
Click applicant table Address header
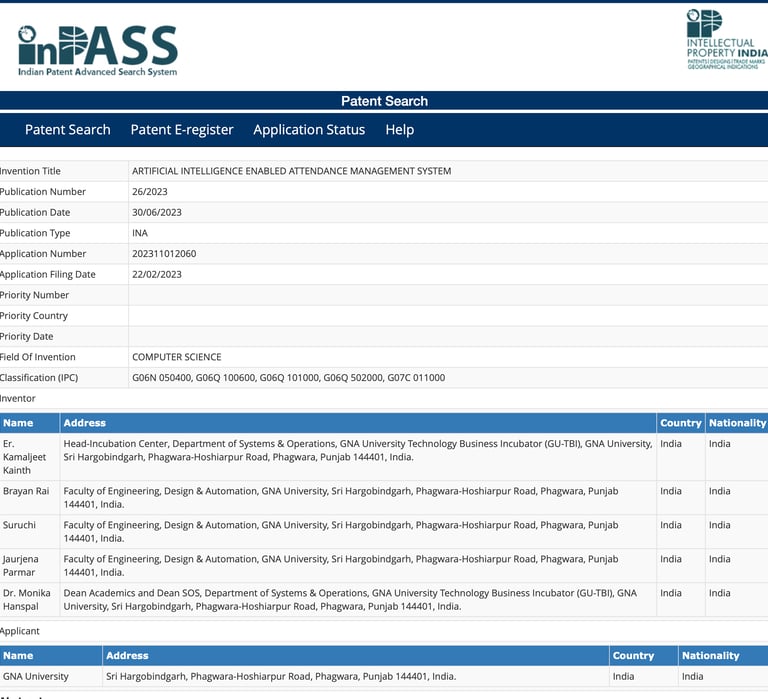(x=356, y=655)
